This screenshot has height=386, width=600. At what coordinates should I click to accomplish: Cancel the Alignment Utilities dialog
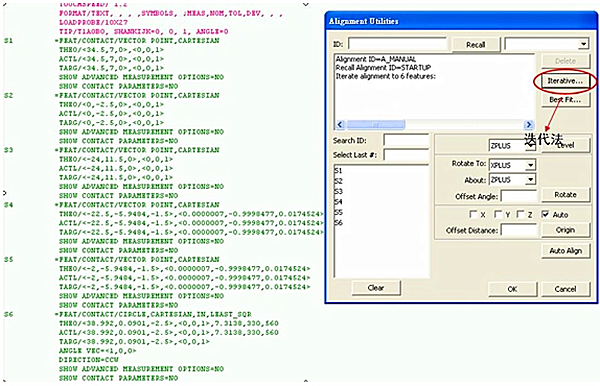(565, 289)
